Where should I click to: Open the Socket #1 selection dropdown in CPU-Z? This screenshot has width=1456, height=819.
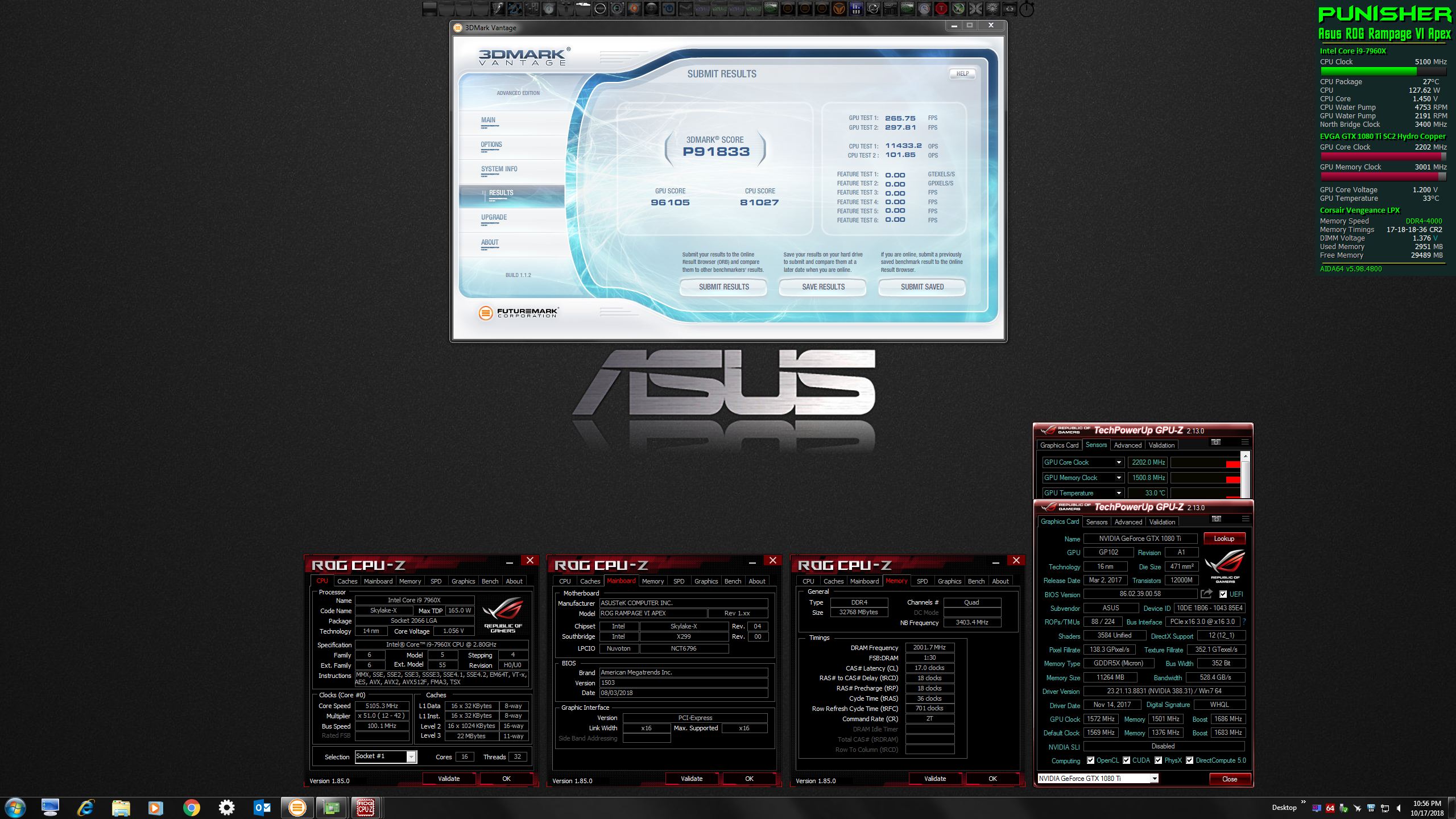tap(411, 756)
